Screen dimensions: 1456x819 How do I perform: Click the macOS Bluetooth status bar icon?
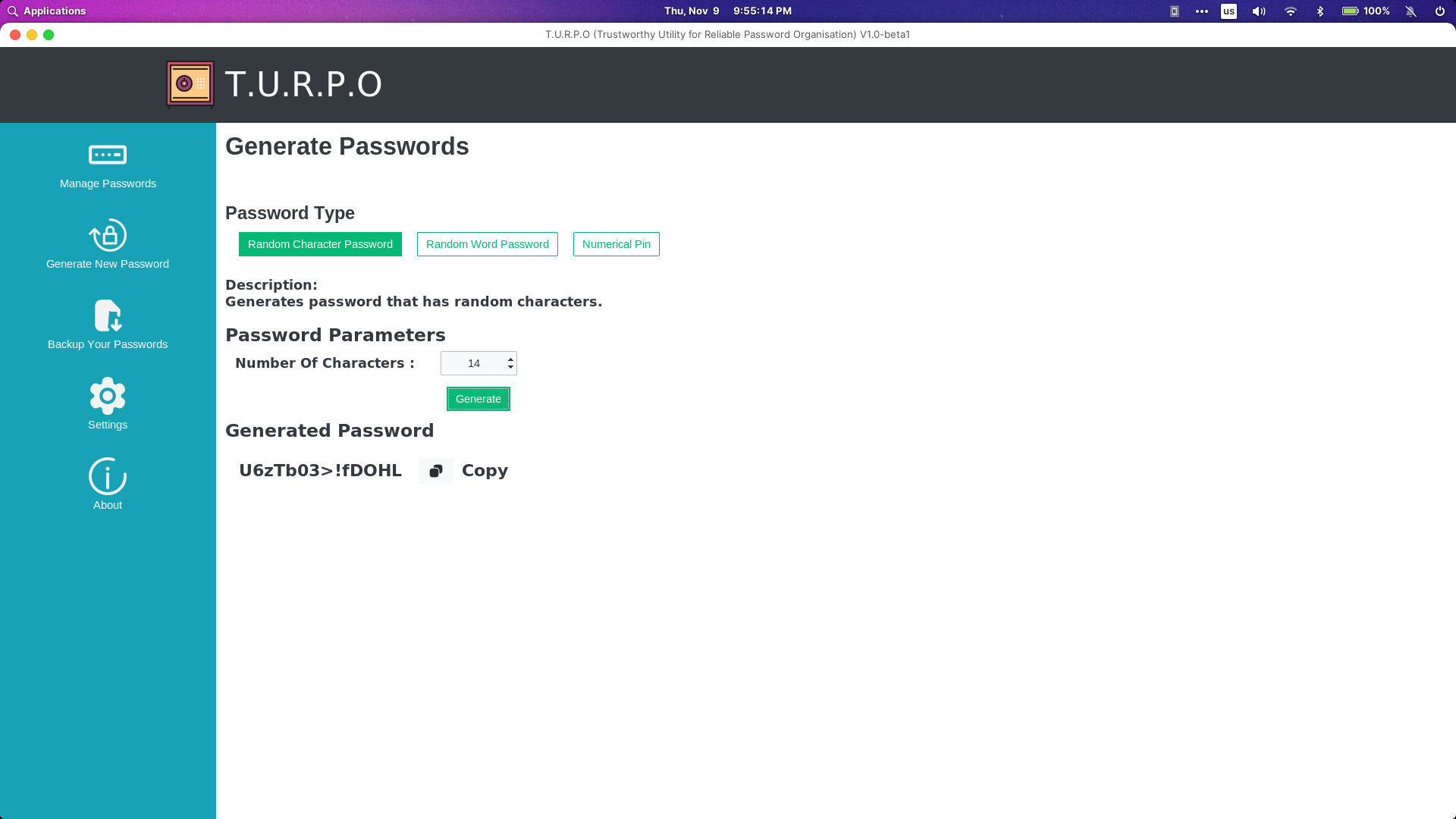(x=1320, y=11)
